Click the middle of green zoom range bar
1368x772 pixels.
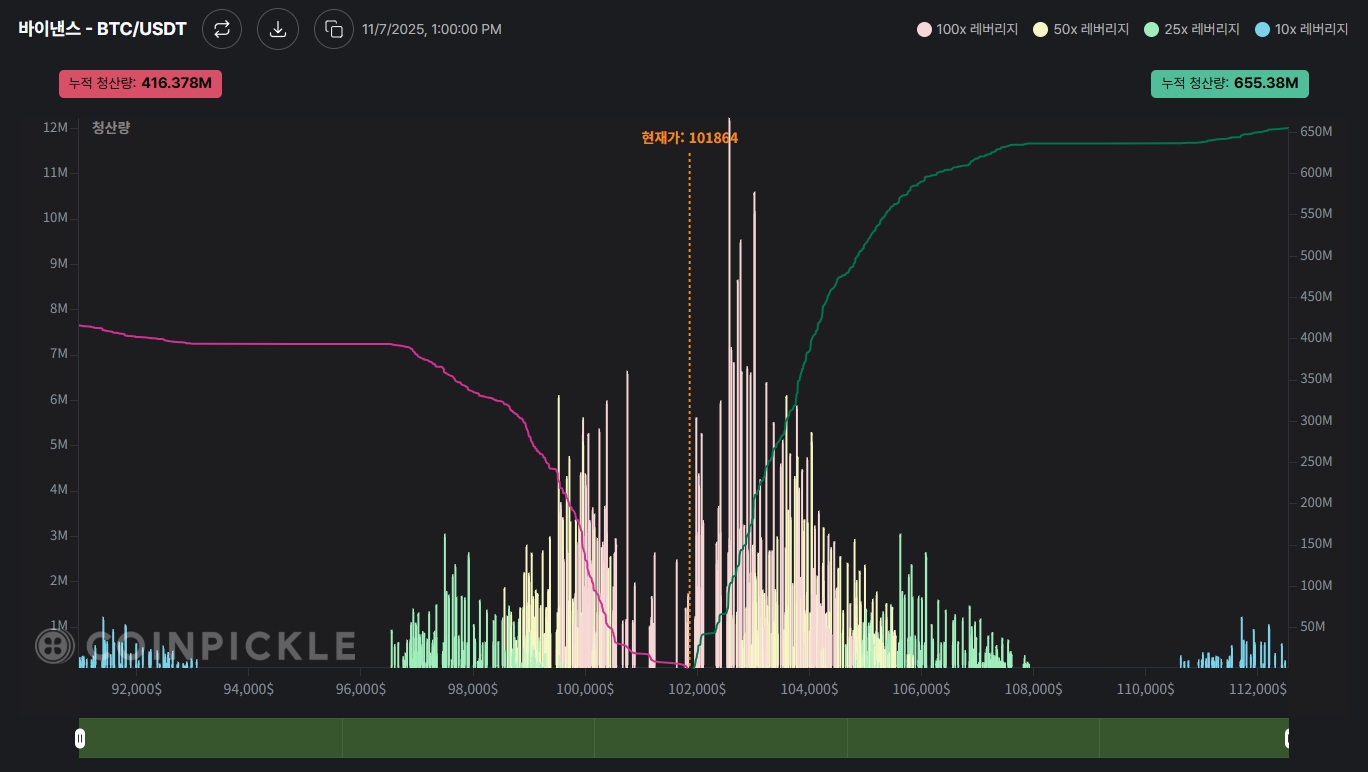pyautogui.click(x=684, y=738)
